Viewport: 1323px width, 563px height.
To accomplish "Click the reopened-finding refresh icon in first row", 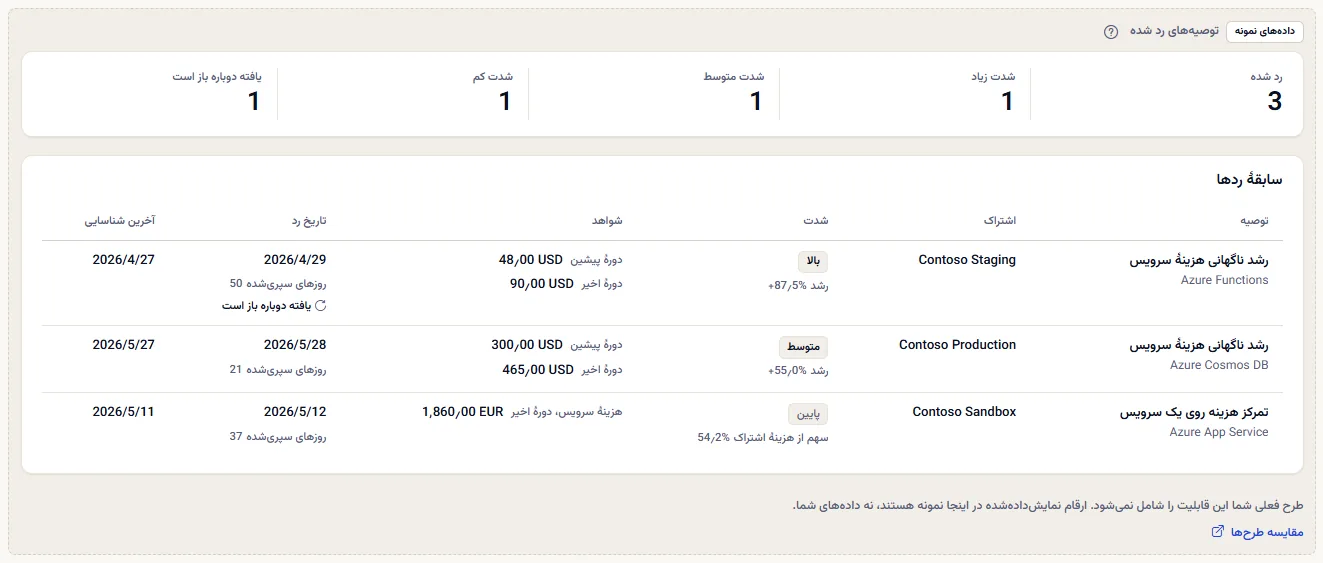I will (x=321, y=305).
